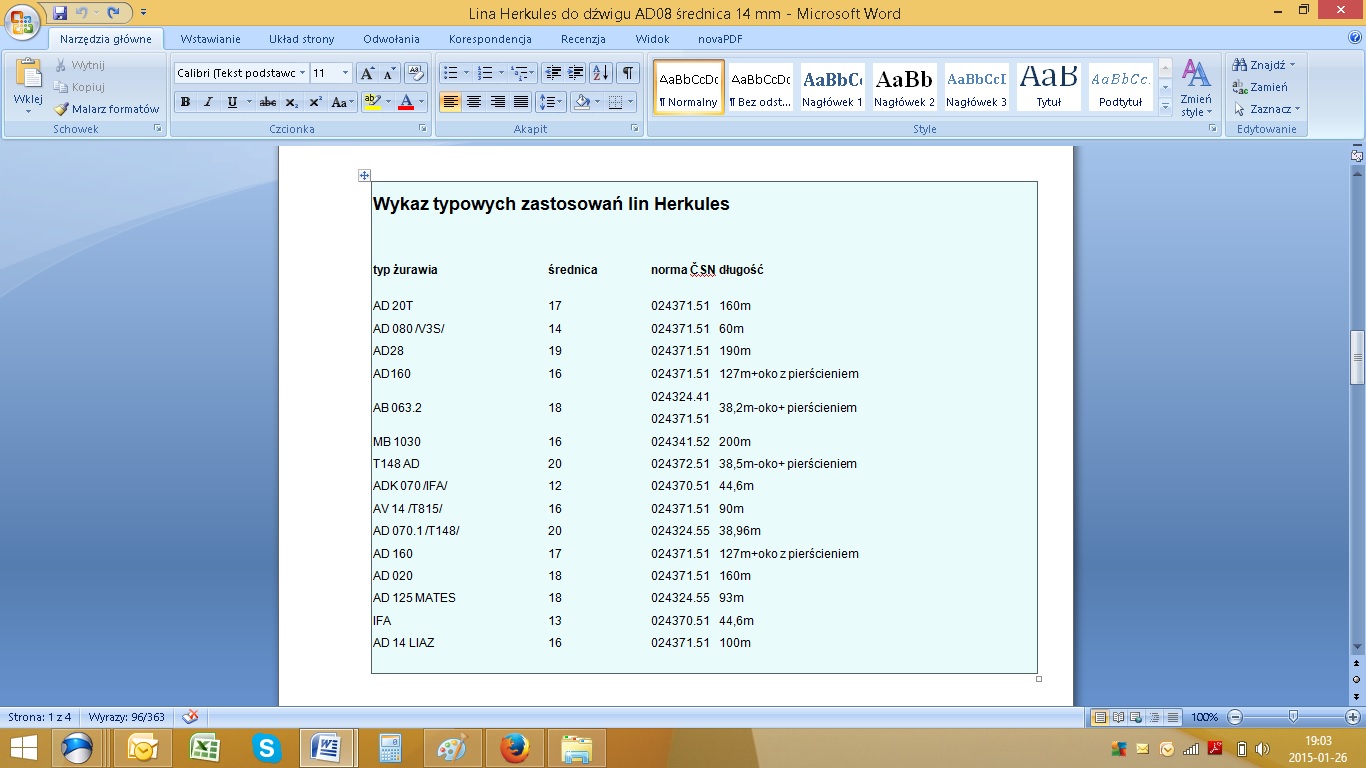This screenshot has width=1366, height=768.
Task: Apply the Nagłówek 1 style
Action: (x=832, y=87)
